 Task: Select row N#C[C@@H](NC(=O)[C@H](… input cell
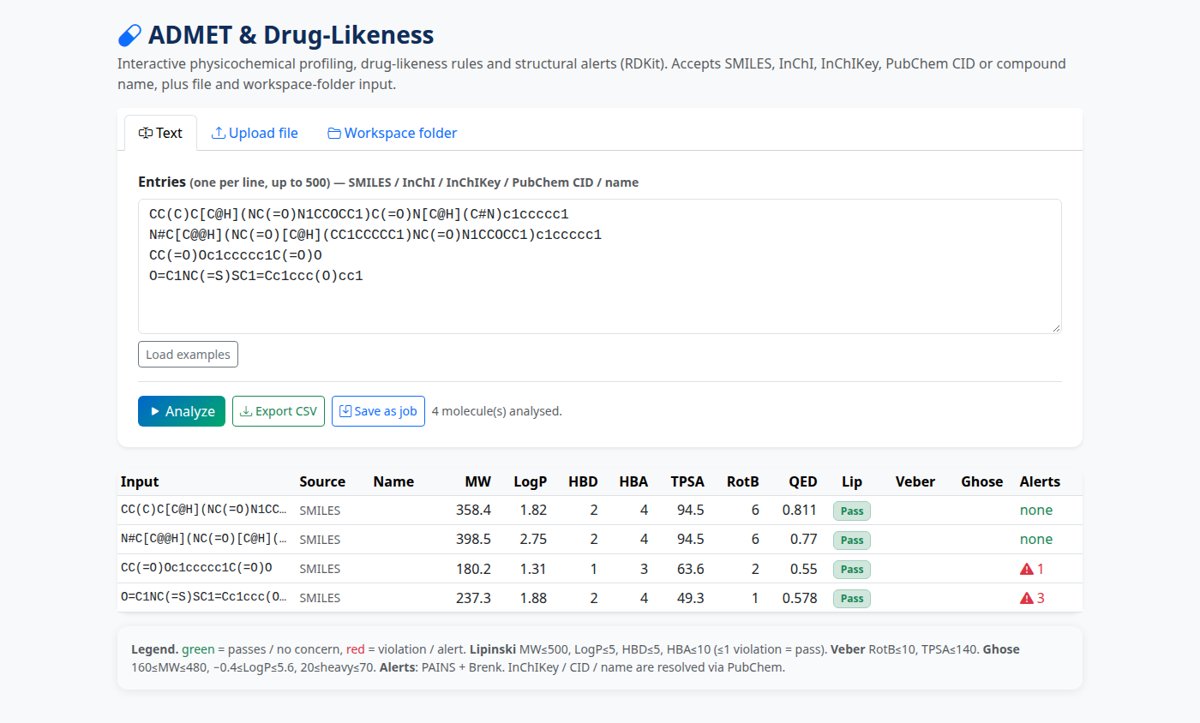click(x=204, y=539)
